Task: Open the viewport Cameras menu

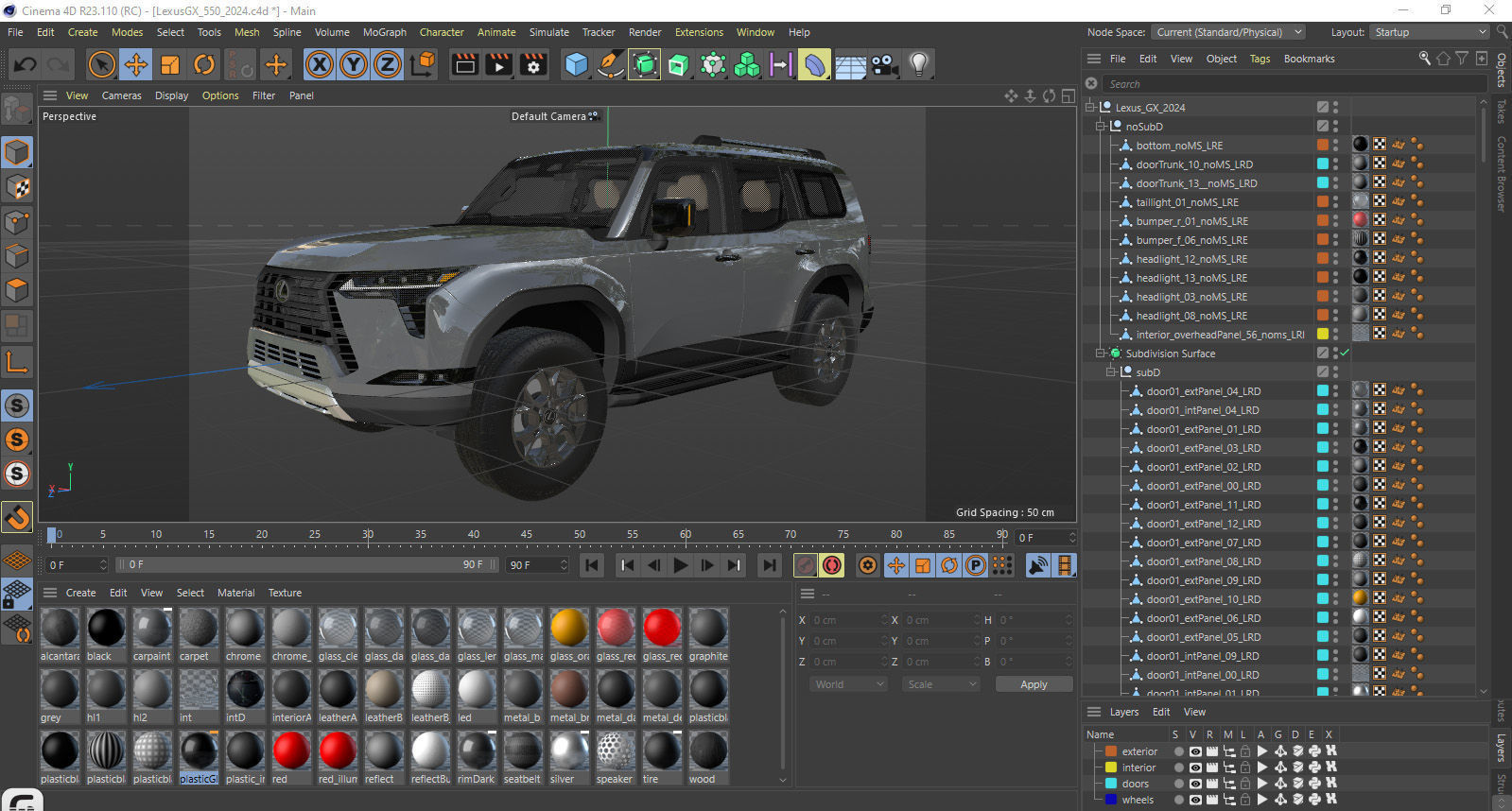Action: click(122, 95)
